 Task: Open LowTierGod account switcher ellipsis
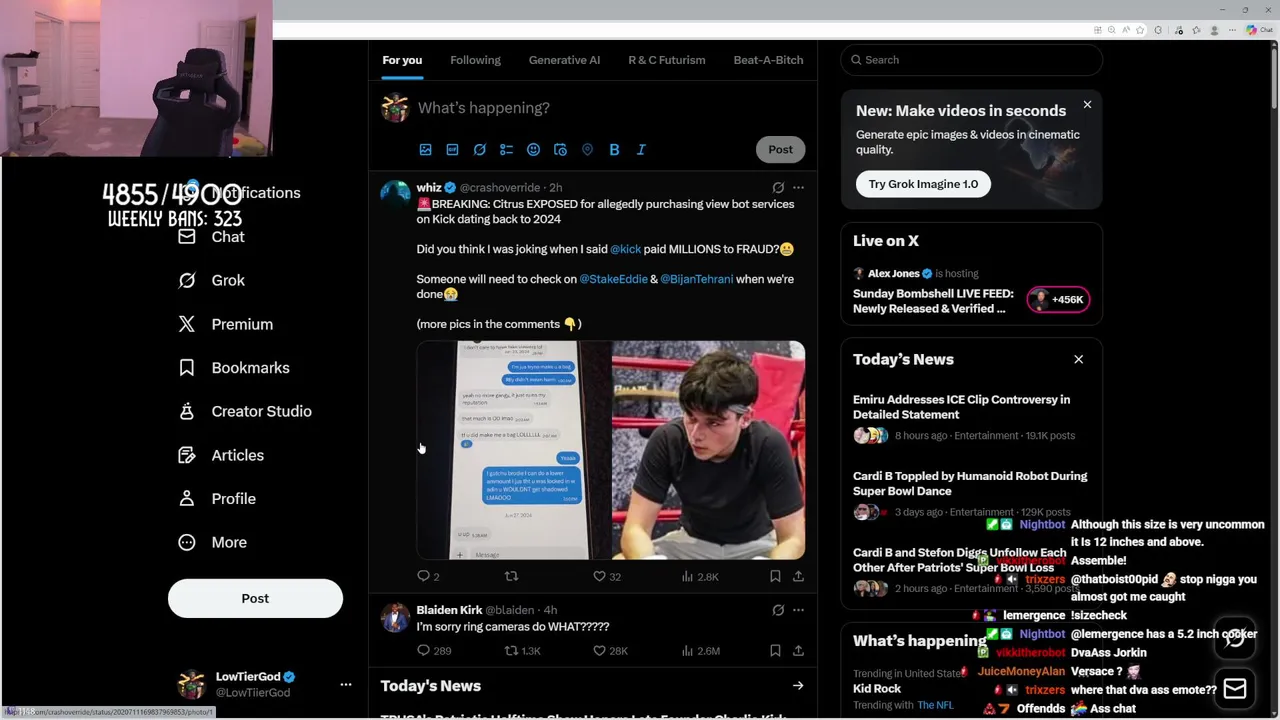pos(346,684)
